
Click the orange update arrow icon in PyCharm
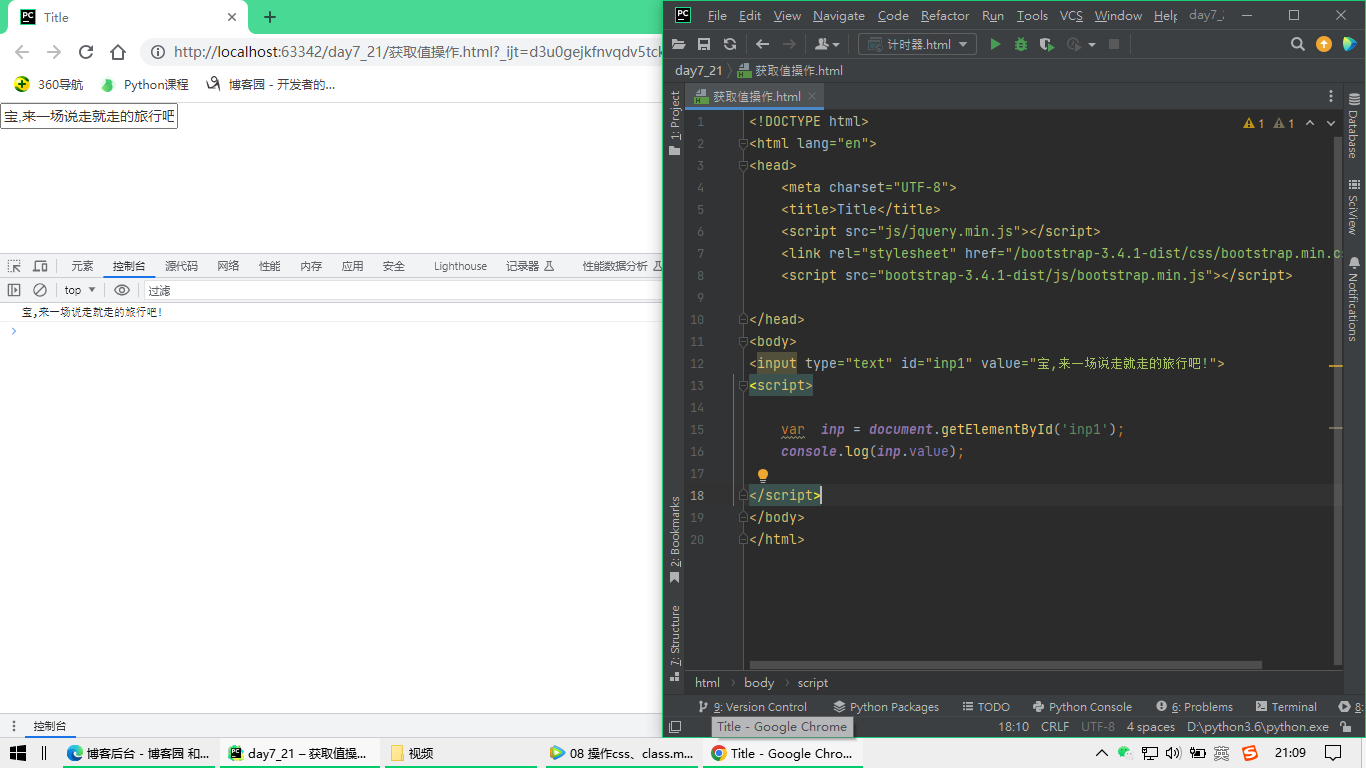pos(1324,44)
